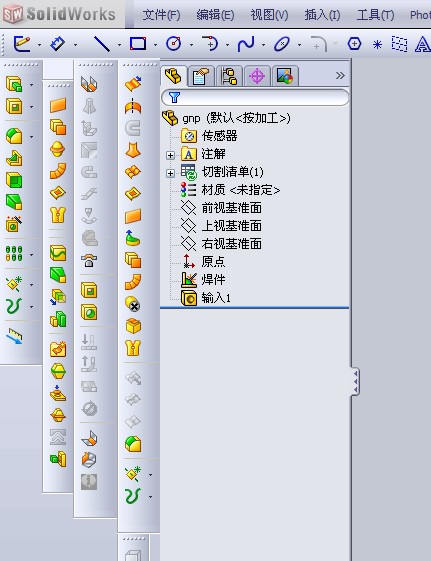Open the 编辑(E) menu

[x=215, y=15]
